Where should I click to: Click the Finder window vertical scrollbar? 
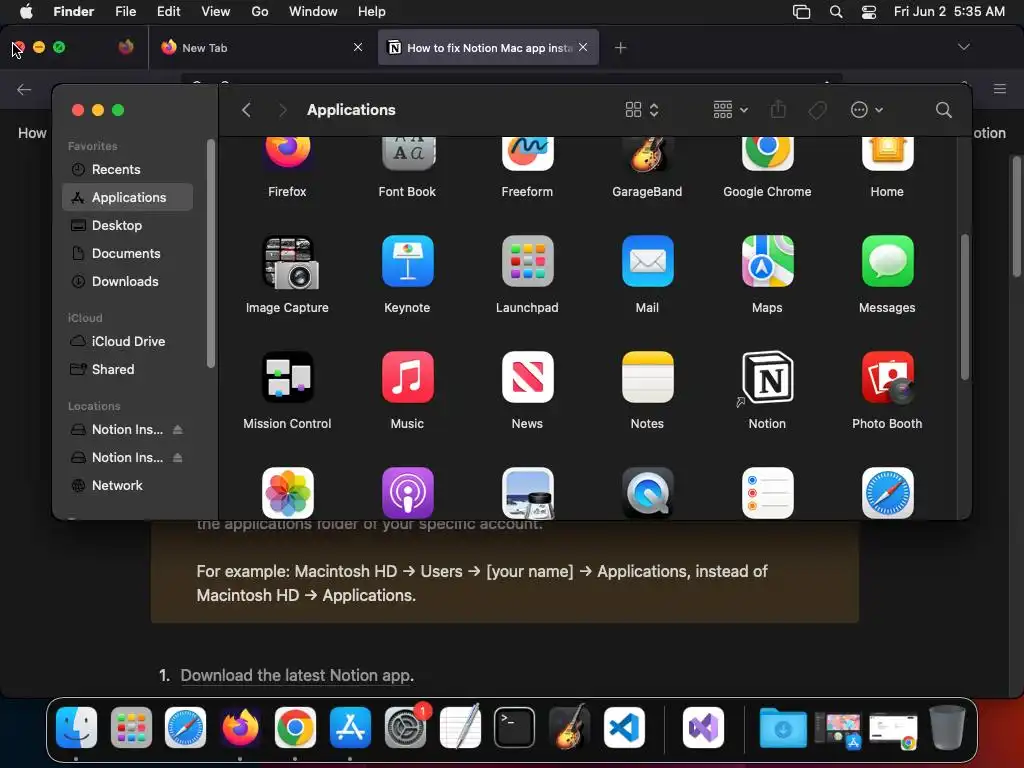coord(965,306)
